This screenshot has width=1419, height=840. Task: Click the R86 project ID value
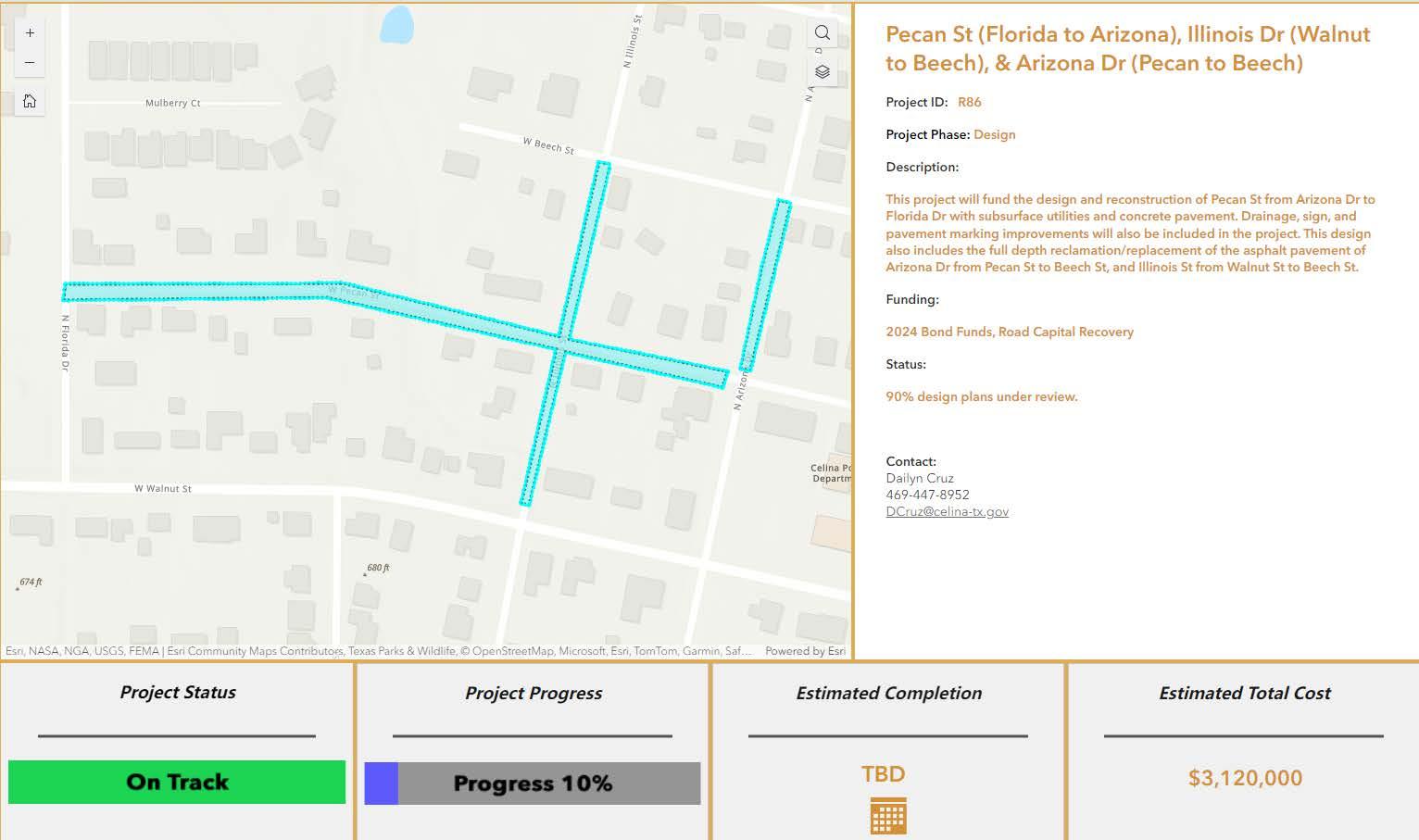[x=969, y=102]
